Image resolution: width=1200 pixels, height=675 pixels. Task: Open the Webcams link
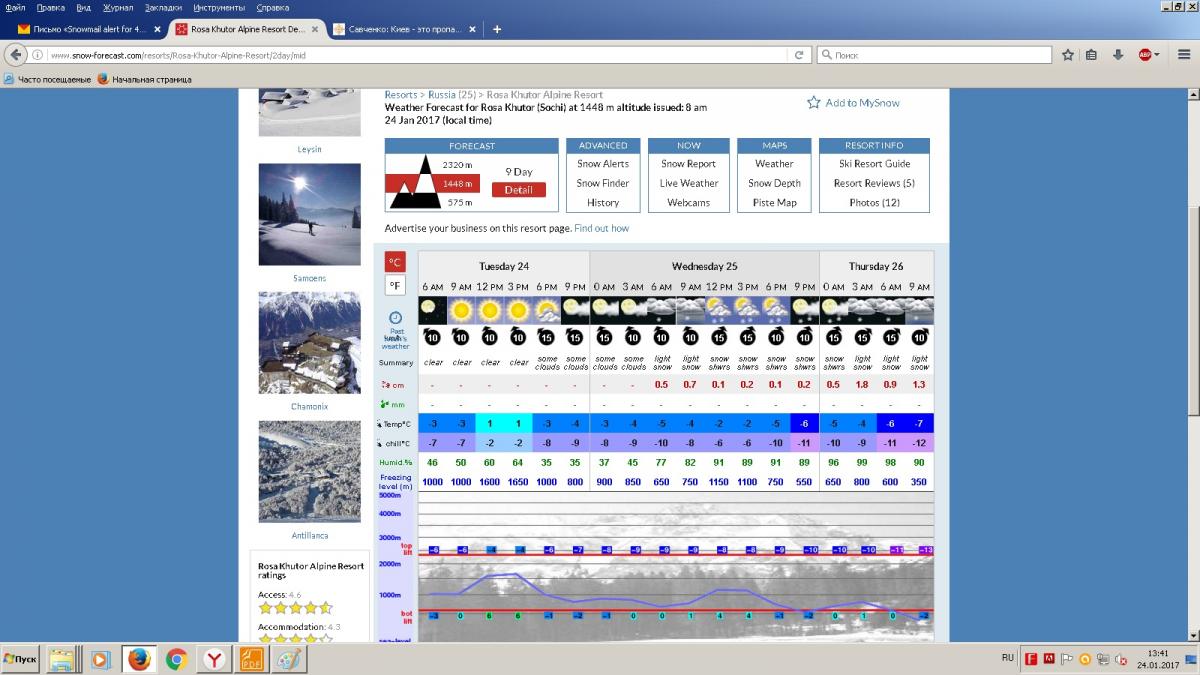(689, 202)
